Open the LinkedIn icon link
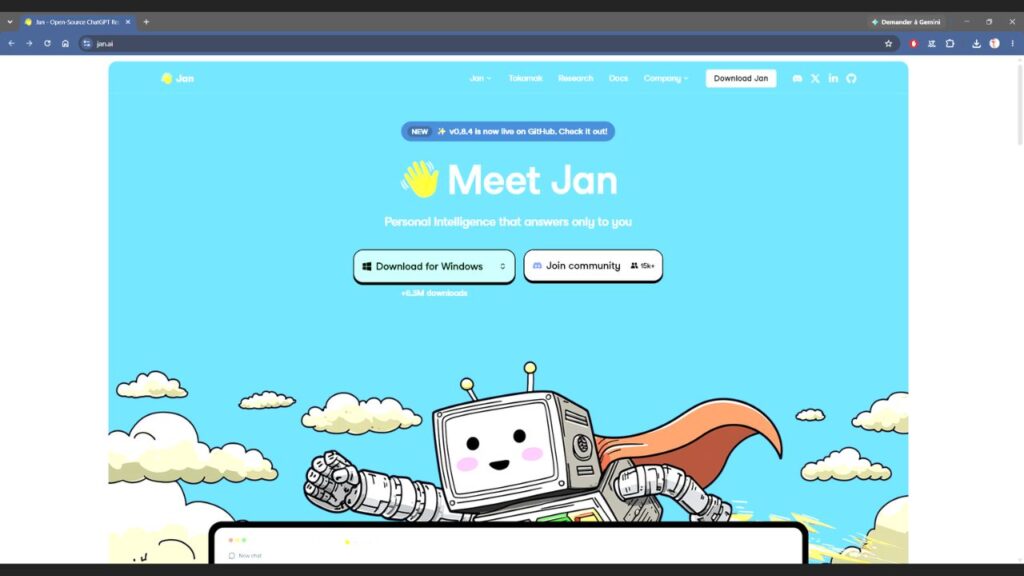This screenshot has height=576, width=1024. [x=833, y=78]
